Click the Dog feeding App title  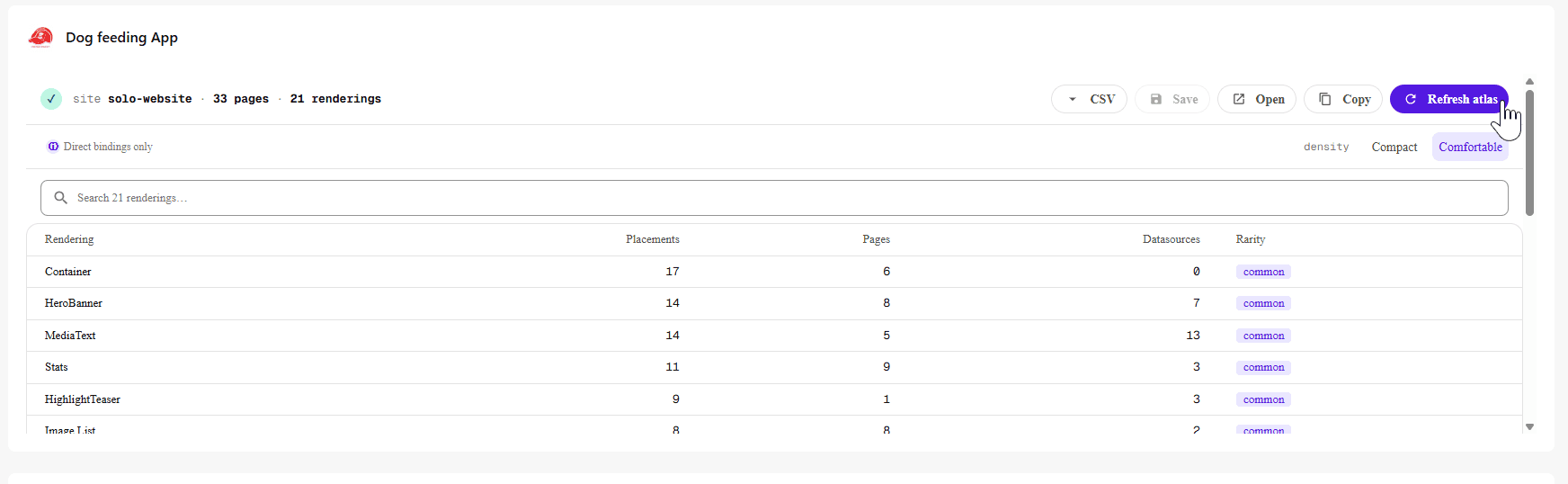(121, 38)
